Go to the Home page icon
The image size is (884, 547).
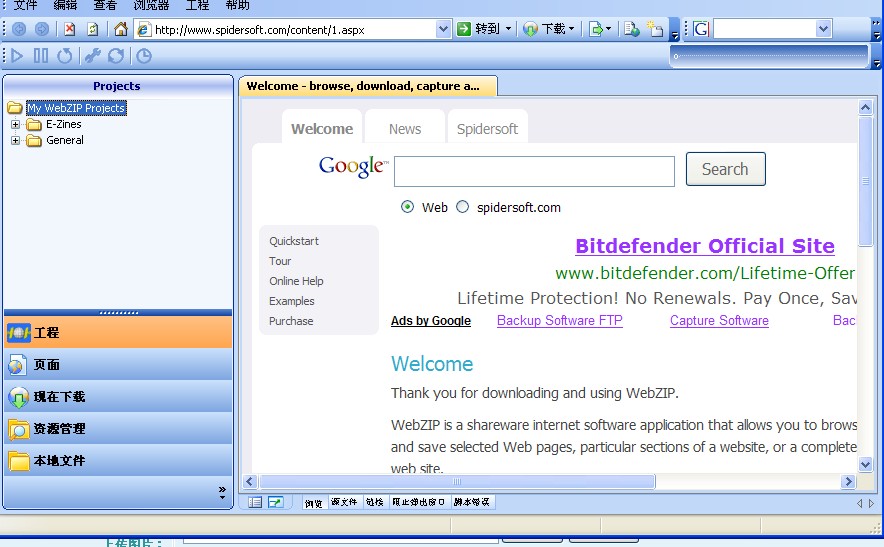pos(120,29)
